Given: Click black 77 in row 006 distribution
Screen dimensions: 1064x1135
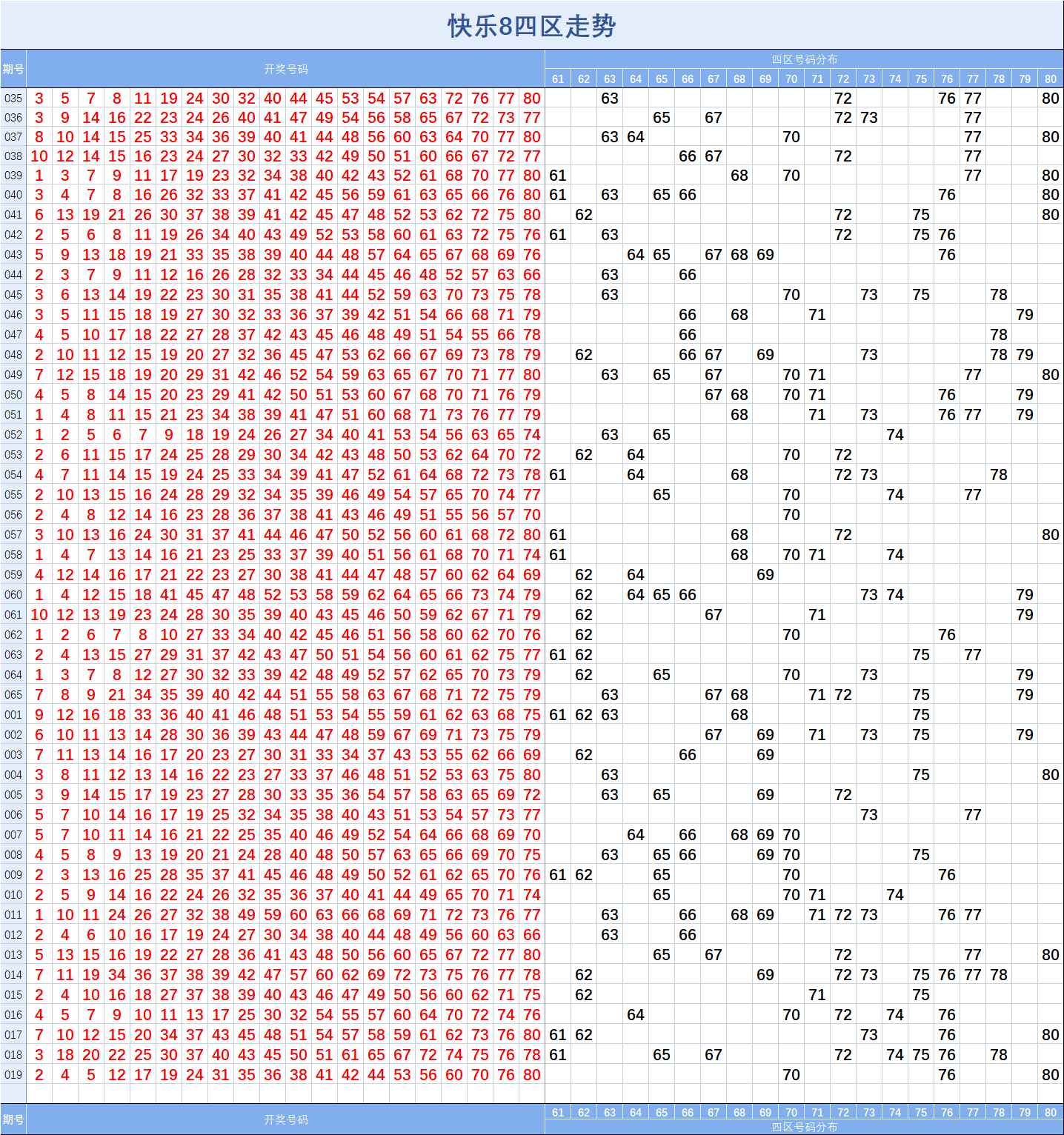Looking at the screenshot, I should (973, 815).
